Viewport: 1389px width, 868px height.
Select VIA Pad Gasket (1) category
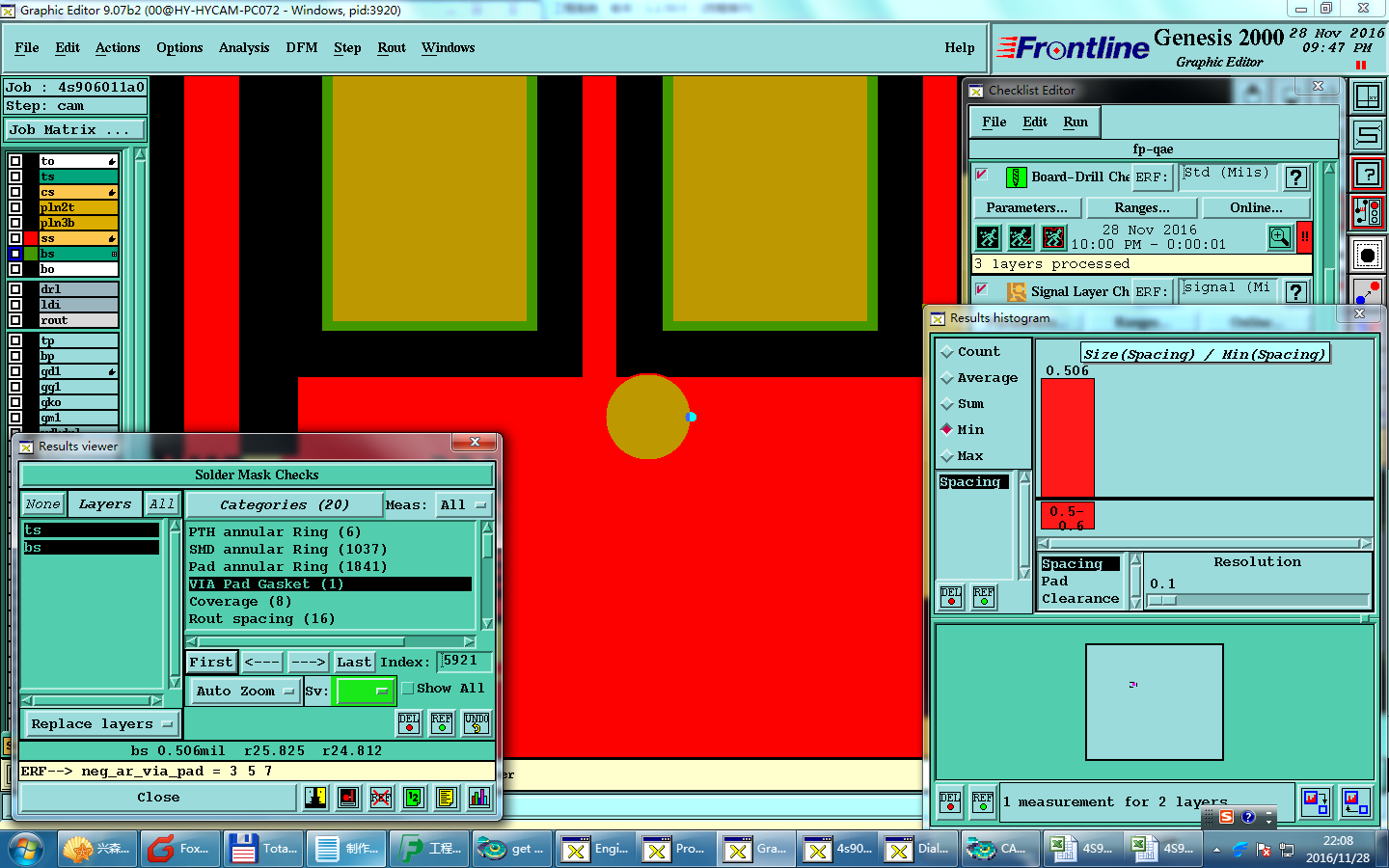coord(329,583)
